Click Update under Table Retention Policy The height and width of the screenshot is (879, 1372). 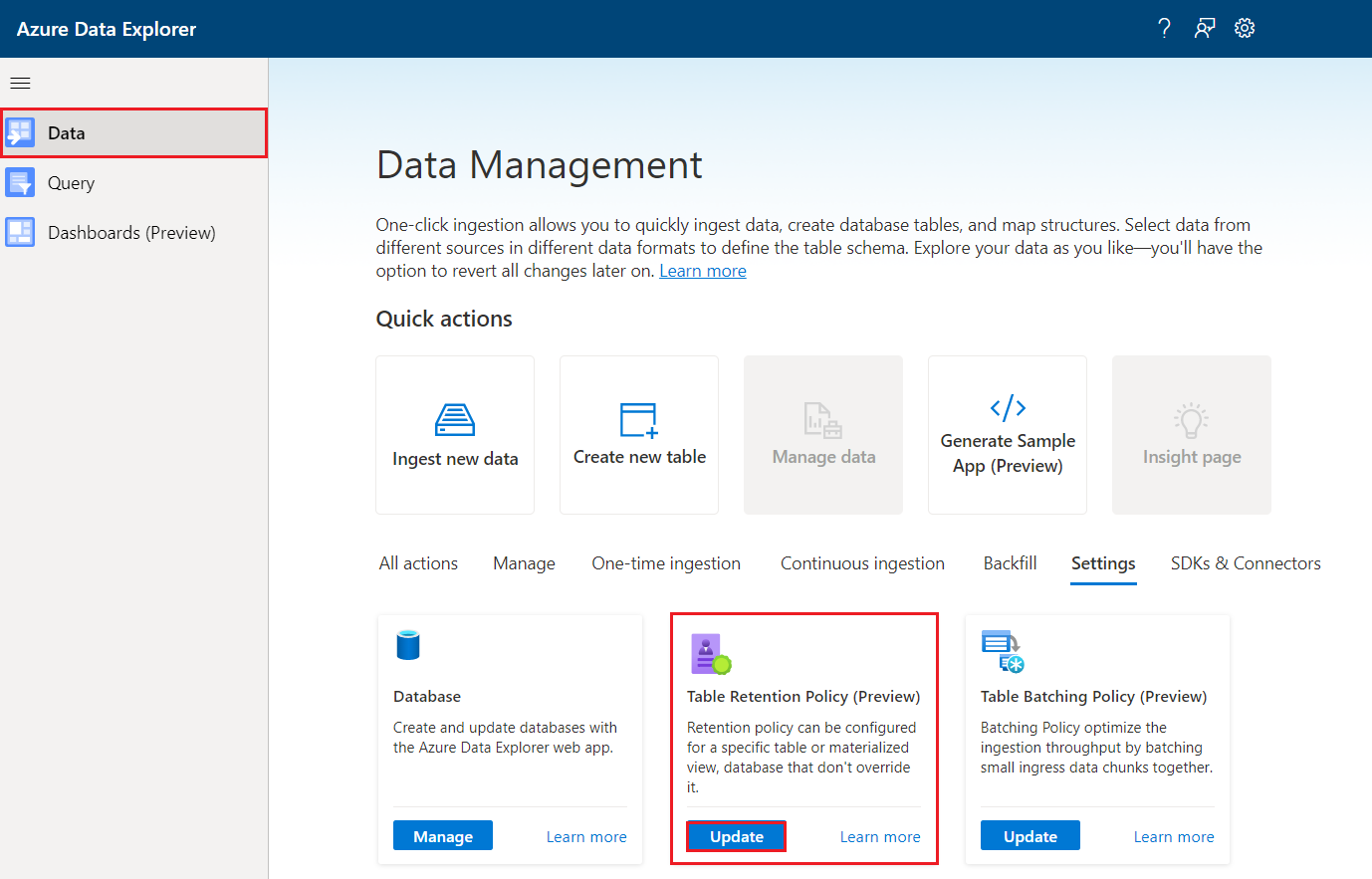(x=736, y=836)
